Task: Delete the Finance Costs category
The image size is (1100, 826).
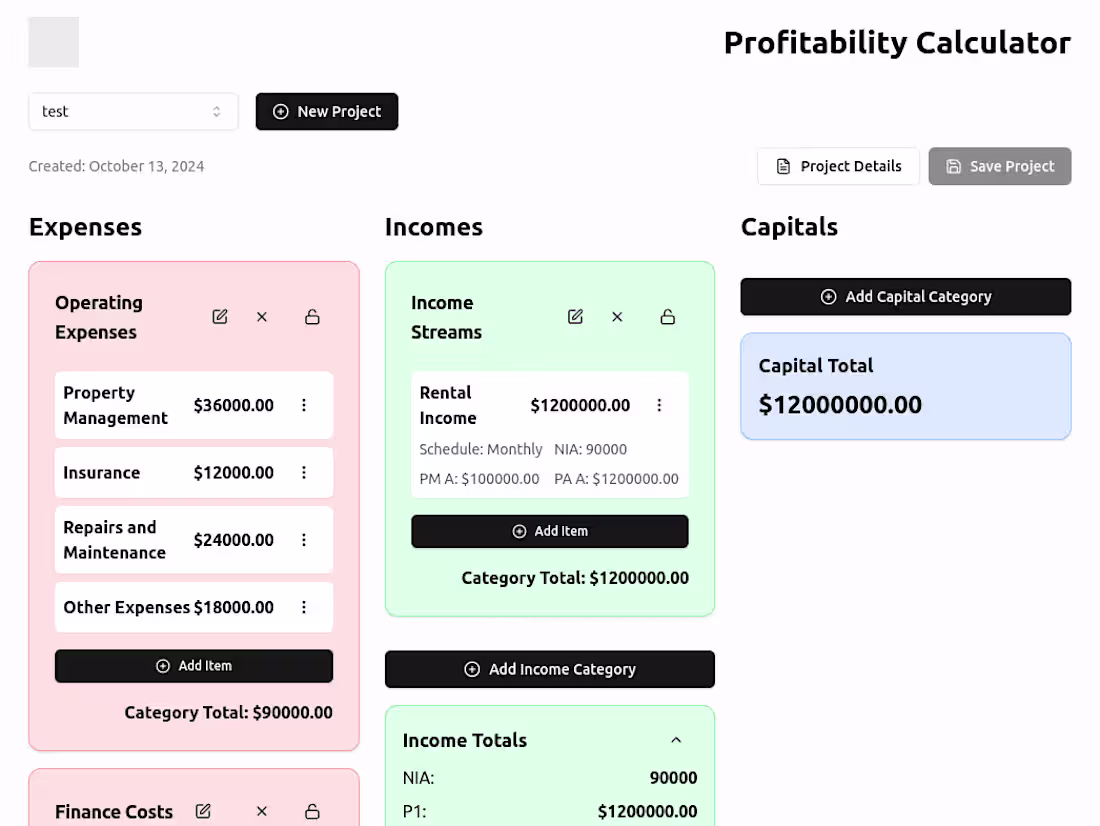Action: pos(262,811)
